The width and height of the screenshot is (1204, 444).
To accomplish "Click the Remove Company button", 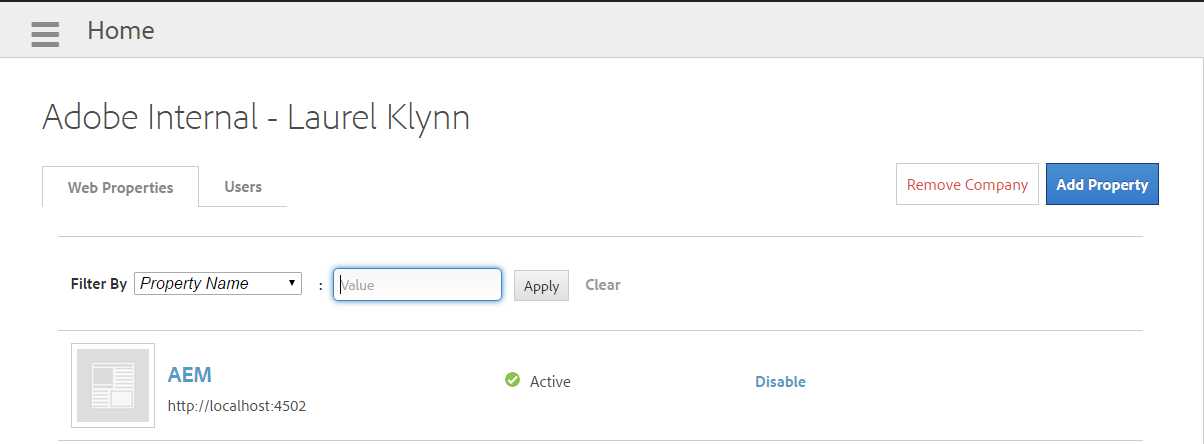I will coord(967,184).
